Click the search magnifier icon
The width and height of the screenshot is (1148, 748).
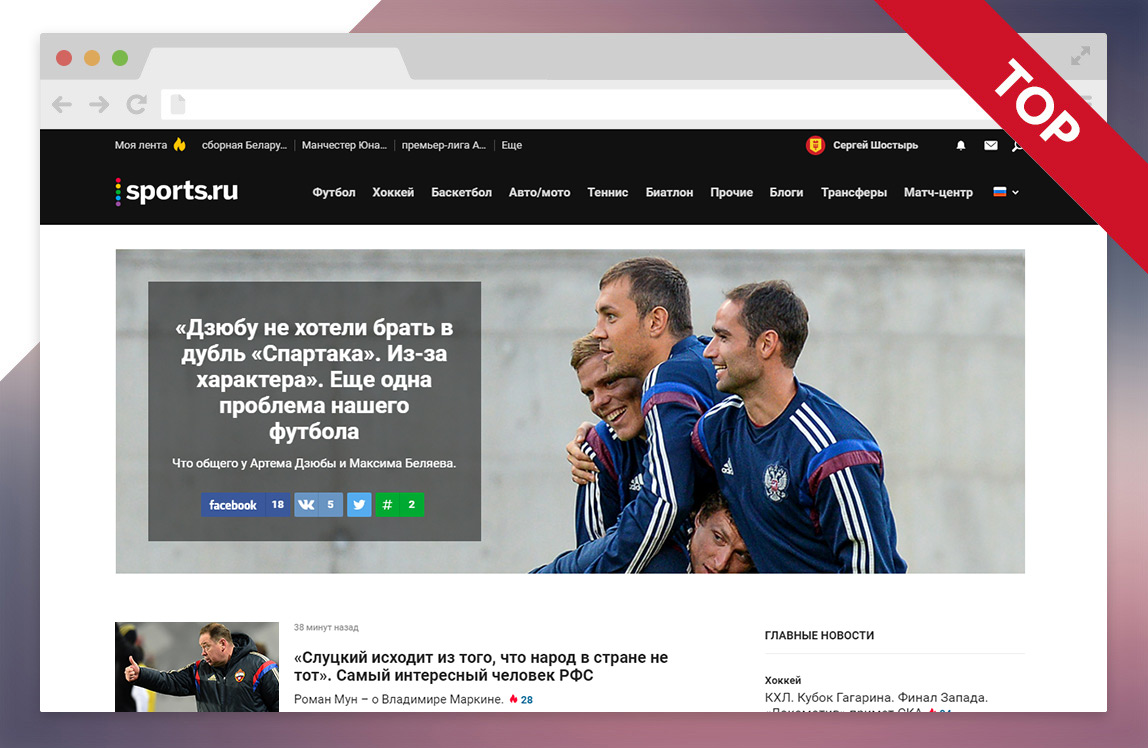pyautogui.click(x=1018, y=145)
